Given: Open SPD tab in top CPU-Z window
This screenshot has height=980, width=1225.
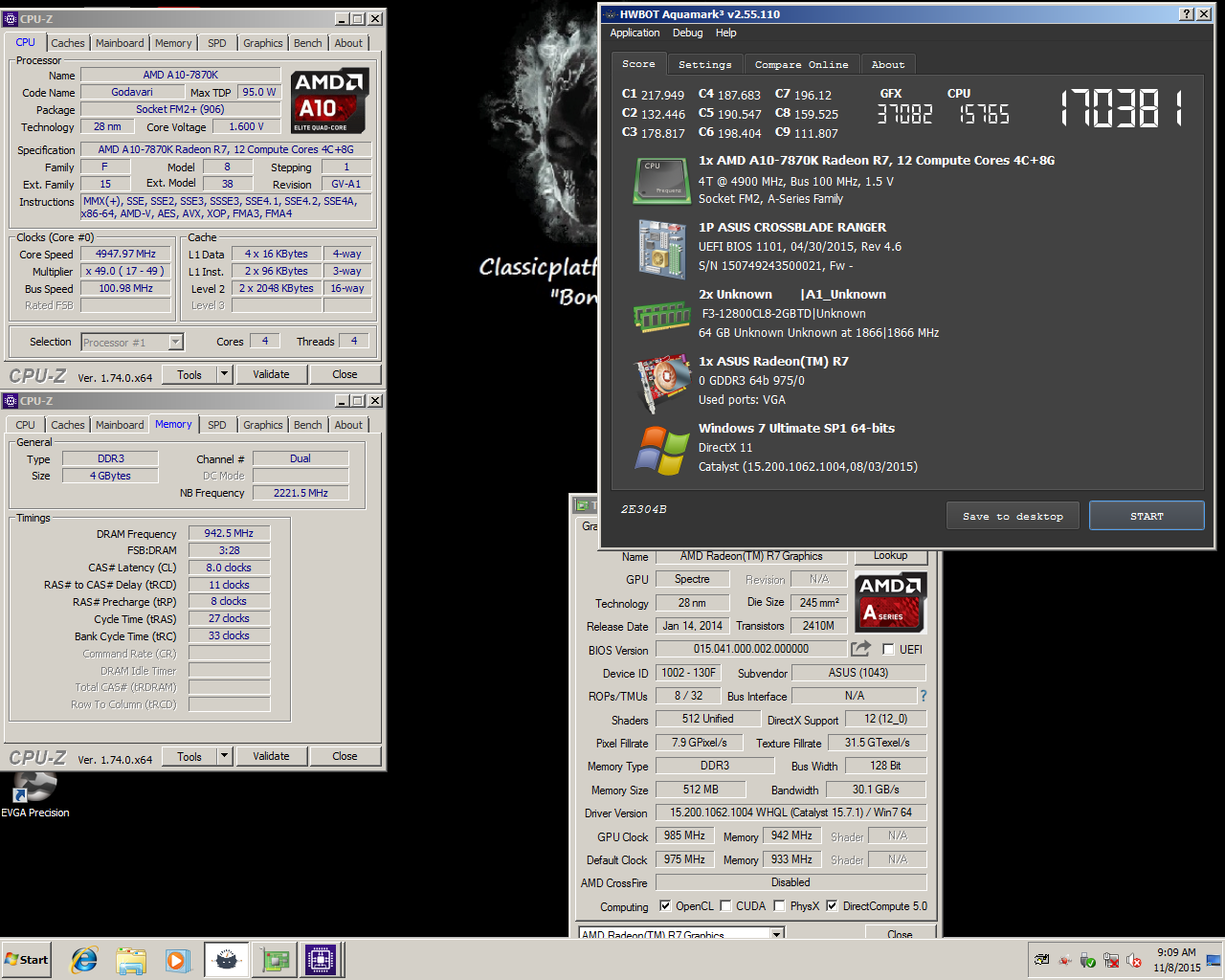Looking at the screenshot, I should (x=217, y=43).
